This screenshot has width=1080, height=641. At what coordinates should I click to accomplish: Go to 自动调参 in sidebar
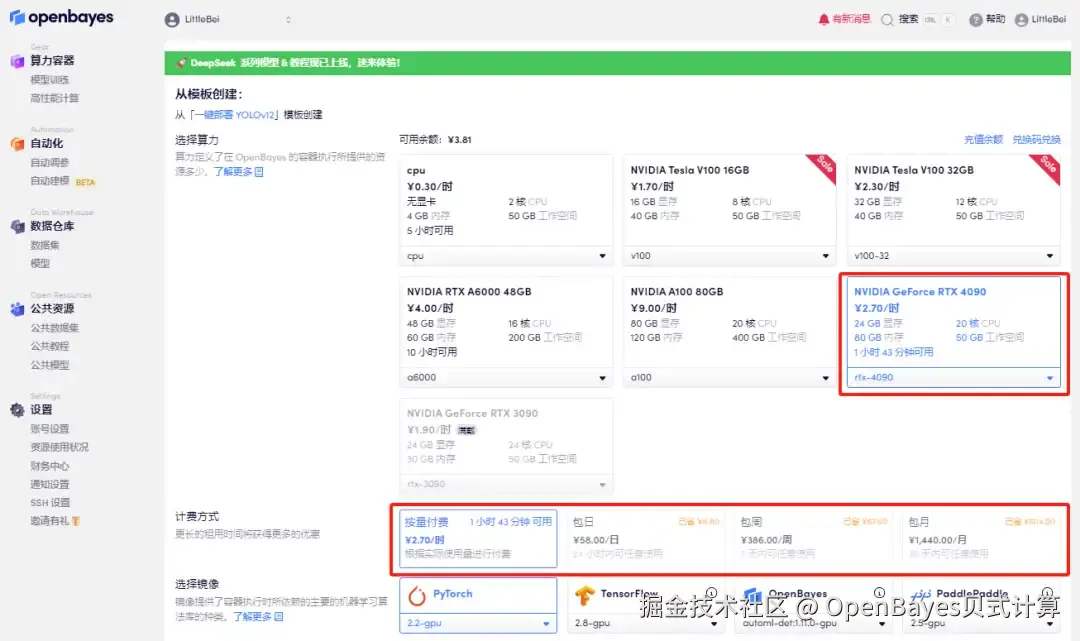(x=50, y=162)
